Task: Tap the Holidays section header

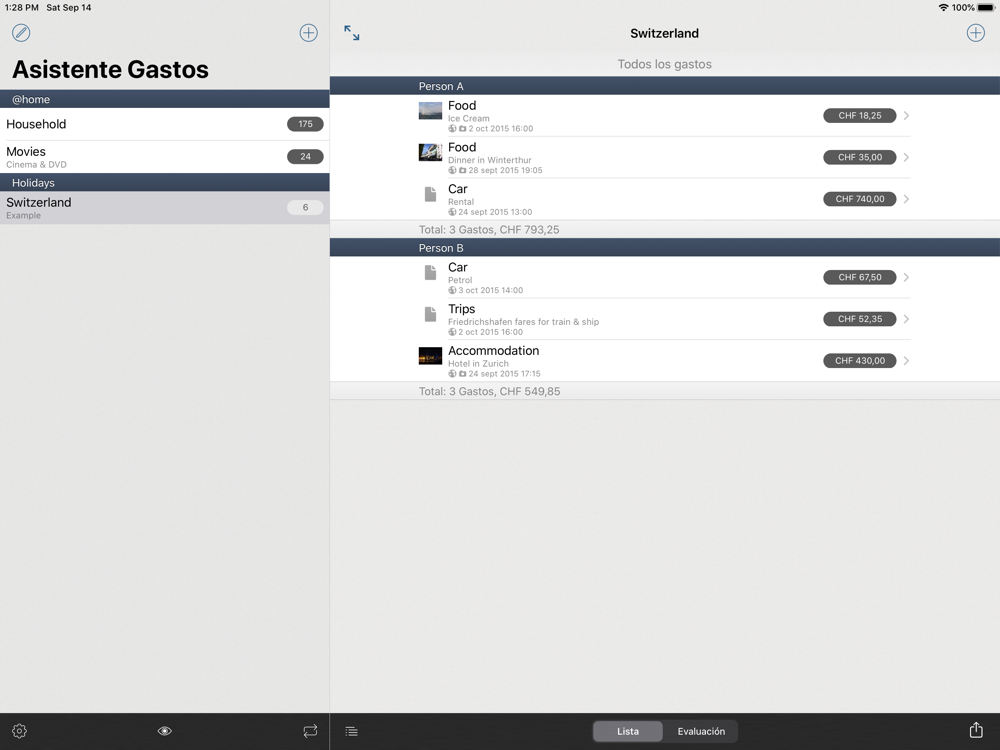Action: [165, 182]
